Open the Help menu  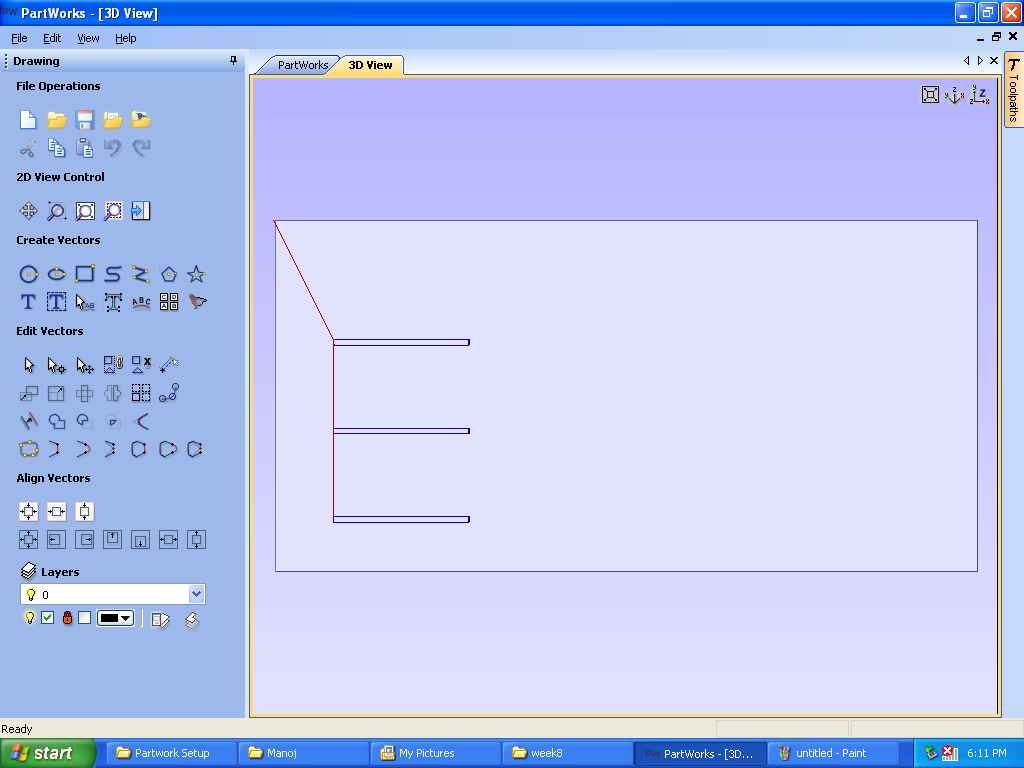(125, 38)
